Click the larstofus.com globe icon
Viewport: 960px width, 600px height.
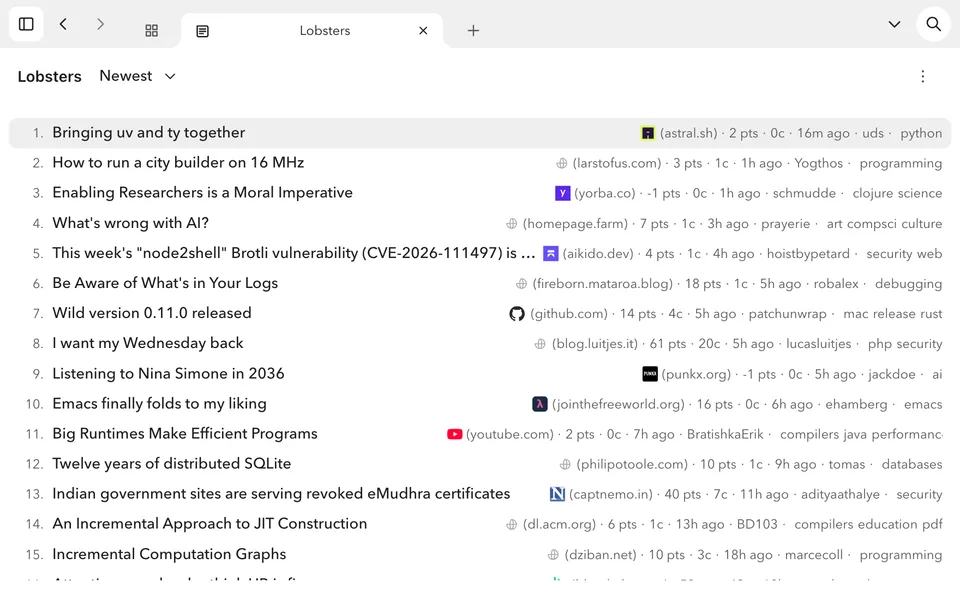click(561, 163)
